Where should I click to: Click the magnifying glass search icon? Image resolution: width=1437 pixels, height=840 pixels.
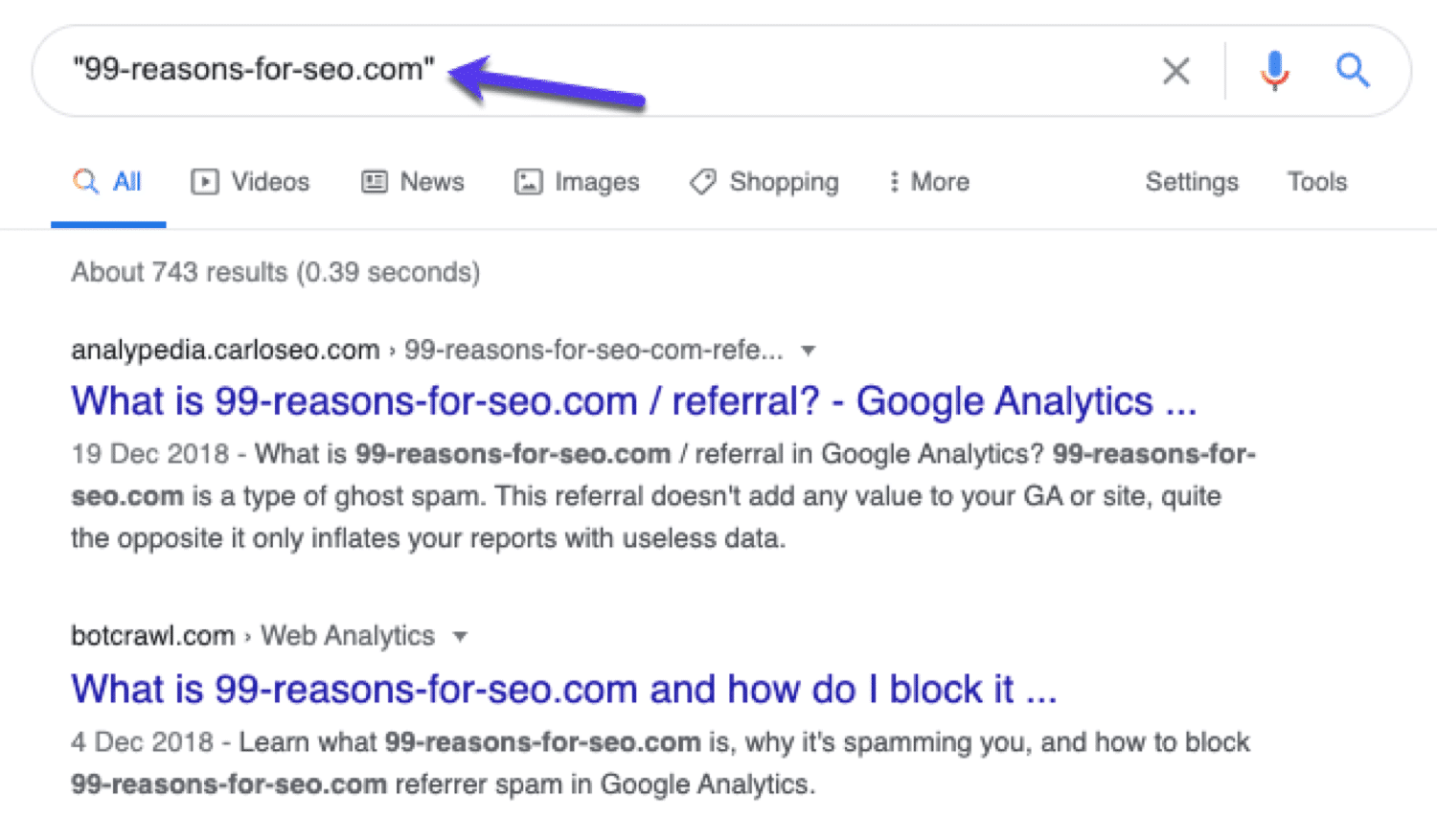1353,70
